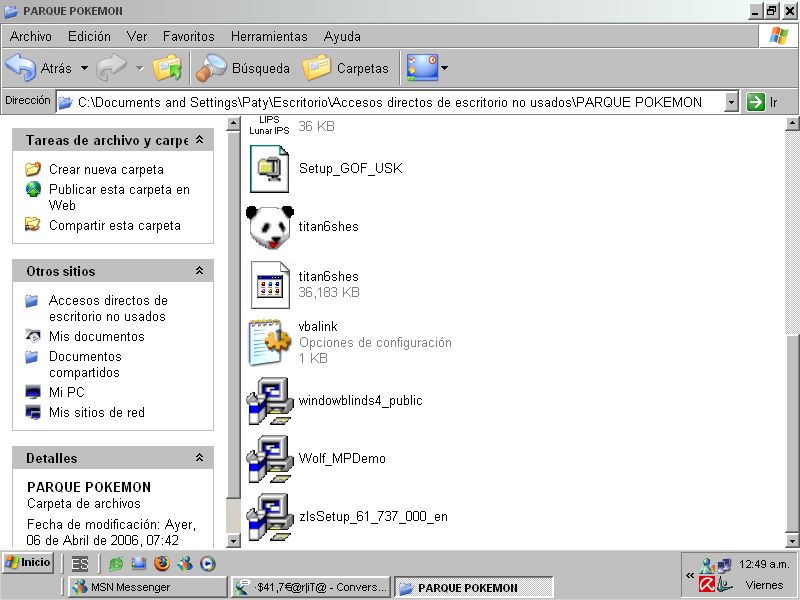Select the Wolf_MPDemo installer icon
Image resolution: width=800 pixels, height=600 pixels.
(270, 459)
